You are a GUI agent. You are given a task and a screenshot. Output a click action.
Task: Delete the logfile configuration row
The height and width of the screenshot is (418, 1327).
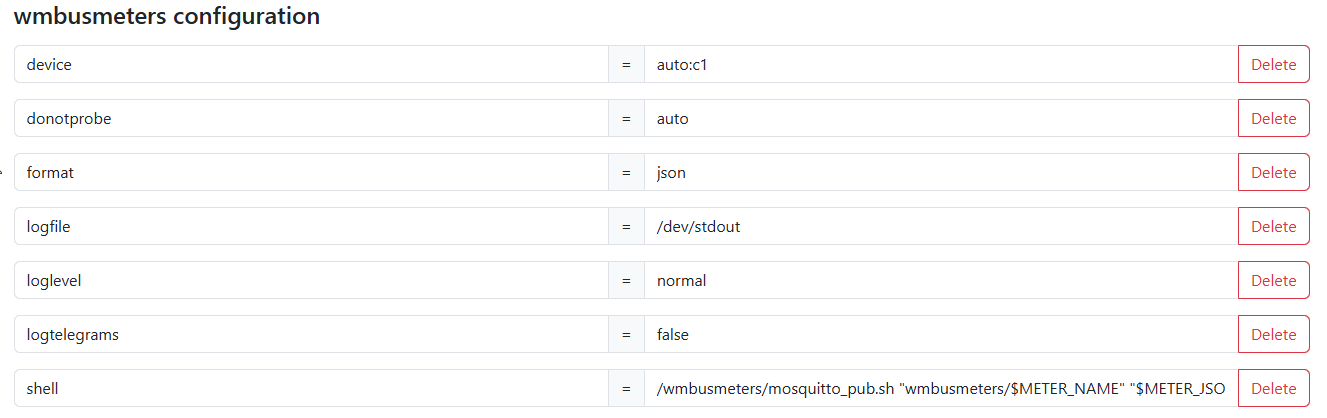point(1273,226)
